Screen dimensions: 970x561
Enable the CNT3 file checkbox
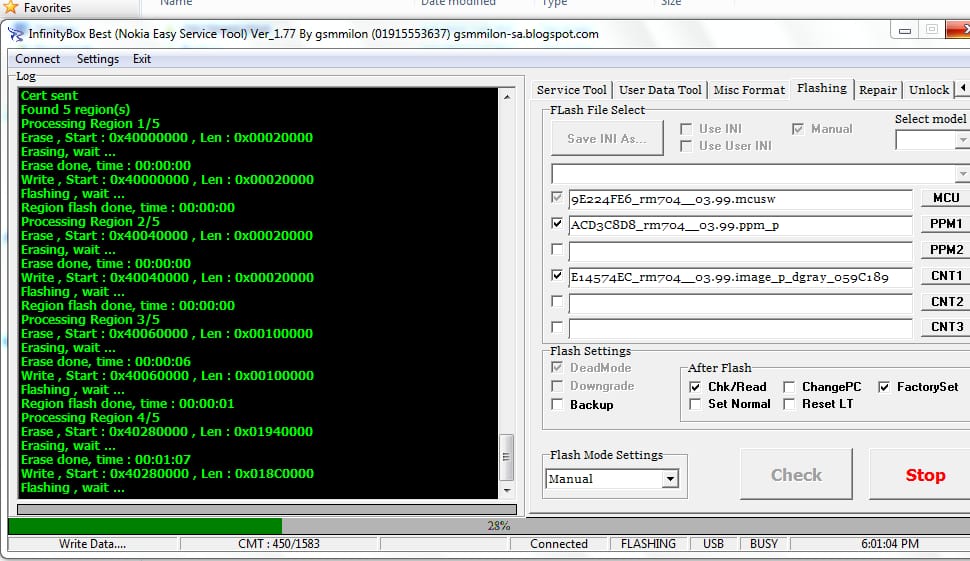point(557,327)
